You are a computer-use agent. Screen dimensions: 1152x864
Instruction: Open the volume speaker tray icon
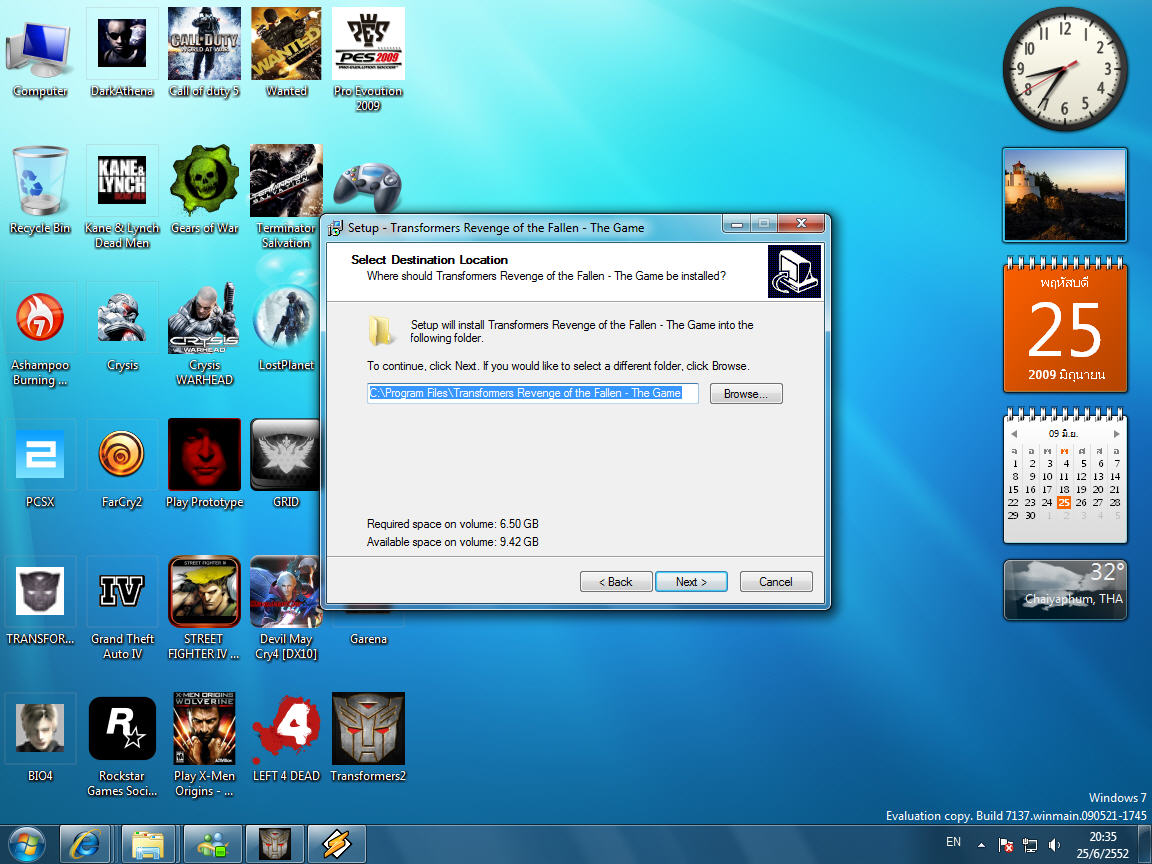(1054, 845)
